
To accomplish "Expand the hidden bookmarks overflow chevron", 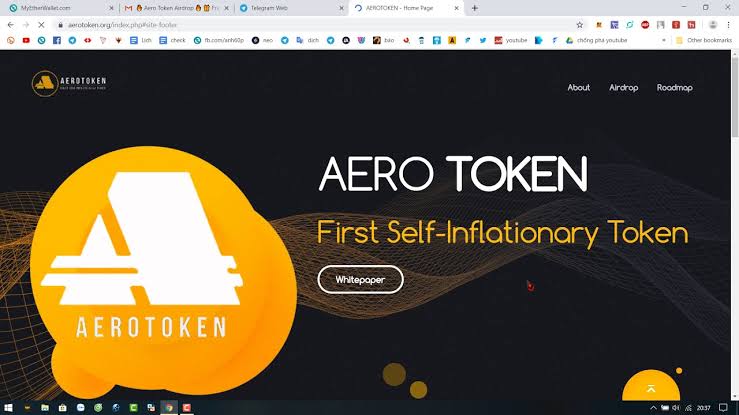I will coord(664,41).
